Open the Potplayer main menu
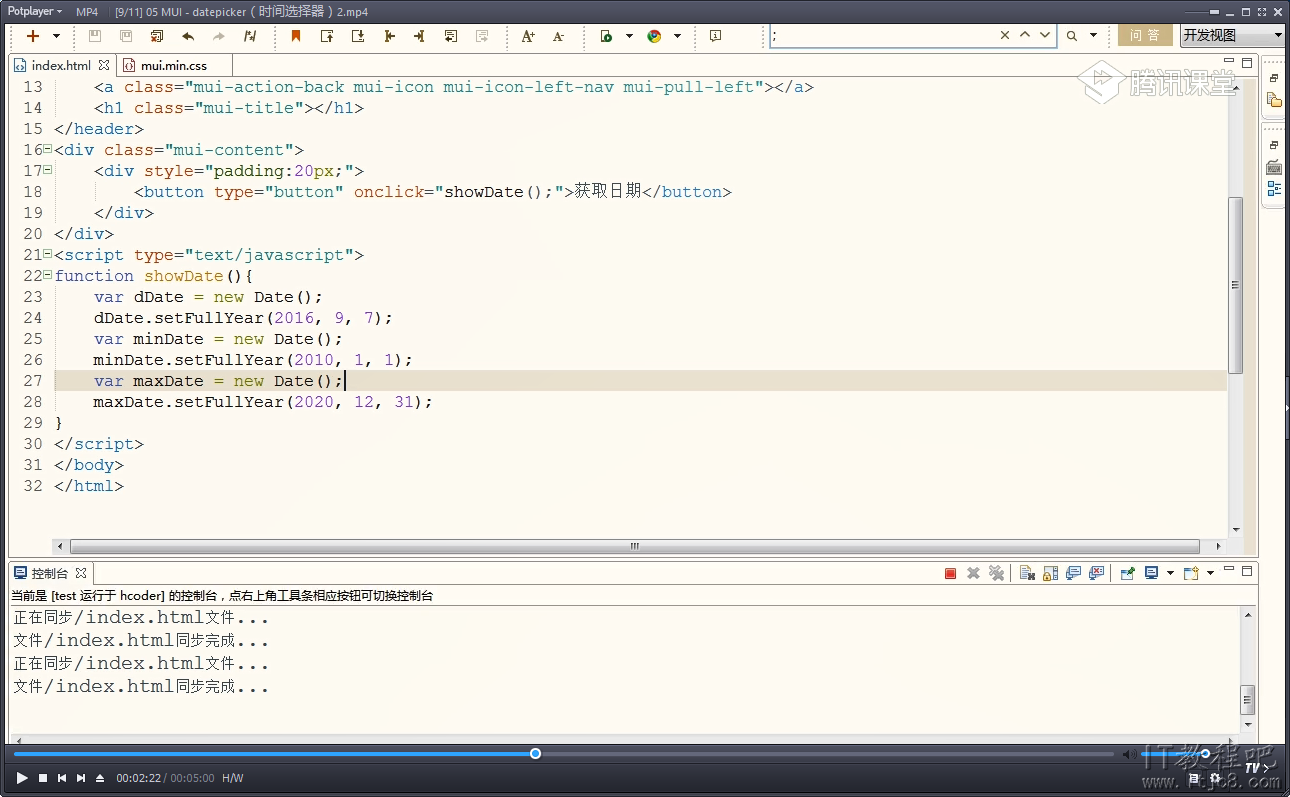The height and width of the screenshot is (797, 1290). pyautogui.click(x=34, y=11)
